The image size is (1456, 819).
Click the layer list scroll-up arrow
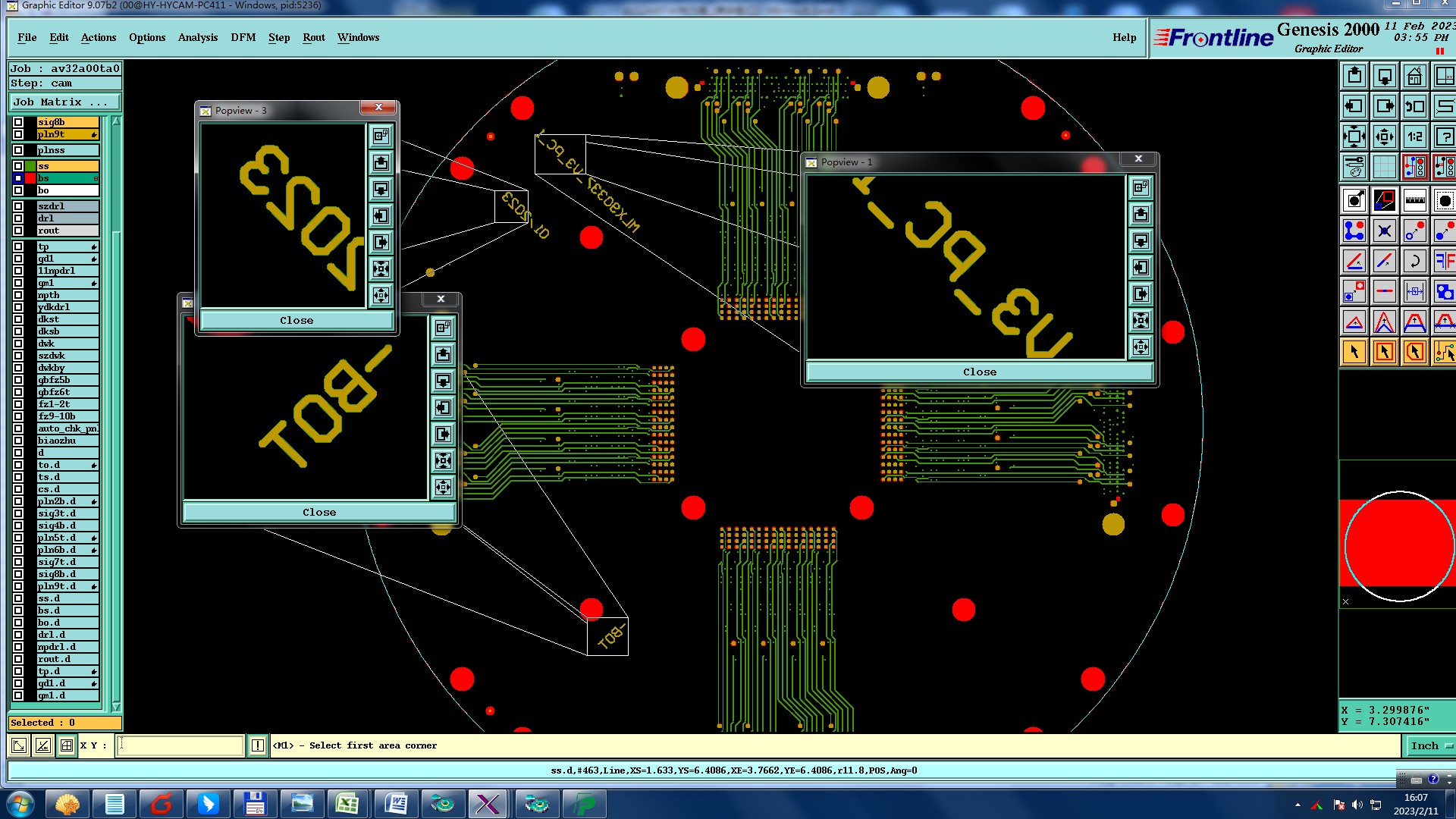click(116, 121)
